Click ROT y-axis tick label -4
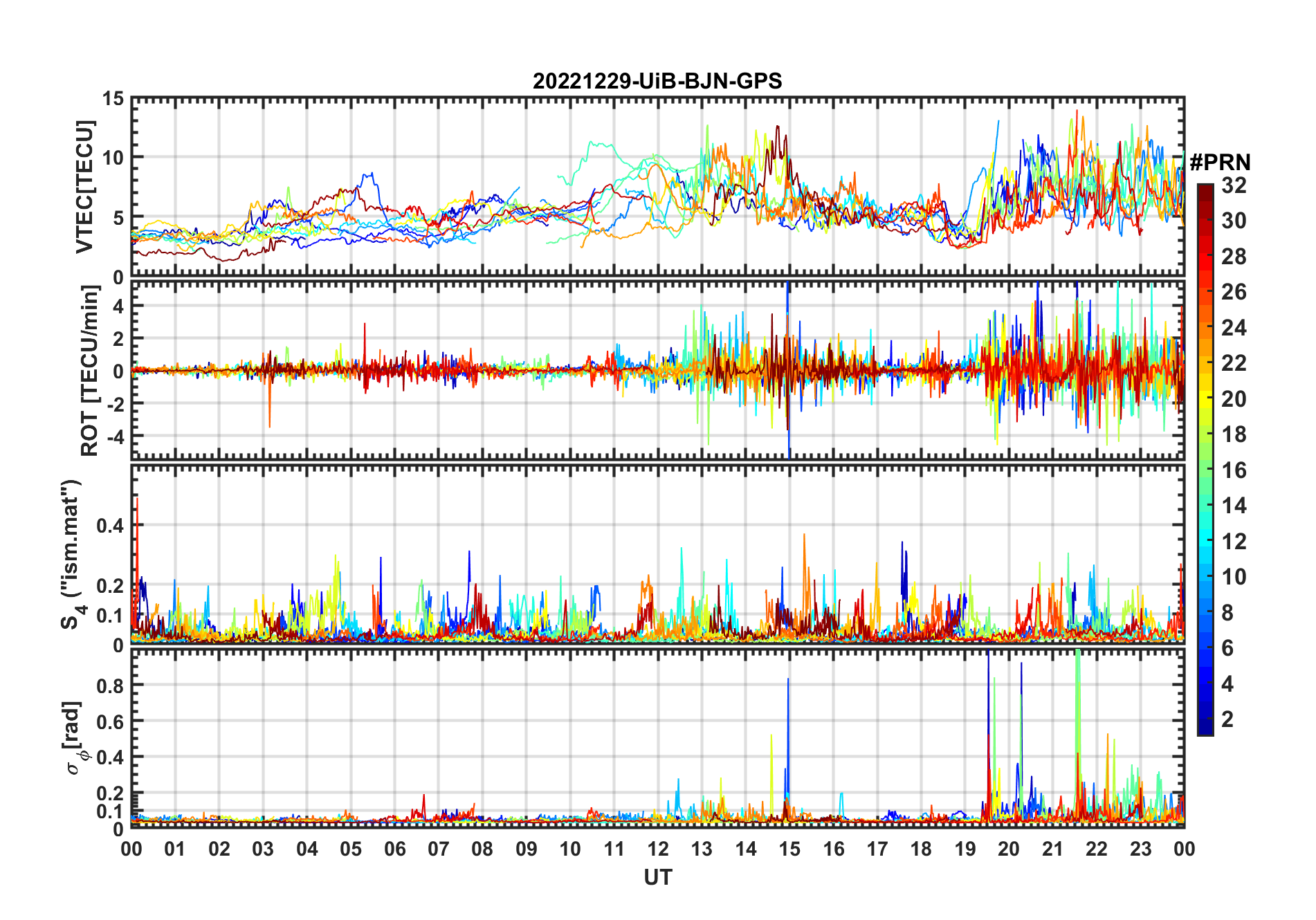This screenshot has width=1316, height=920. 115,436
